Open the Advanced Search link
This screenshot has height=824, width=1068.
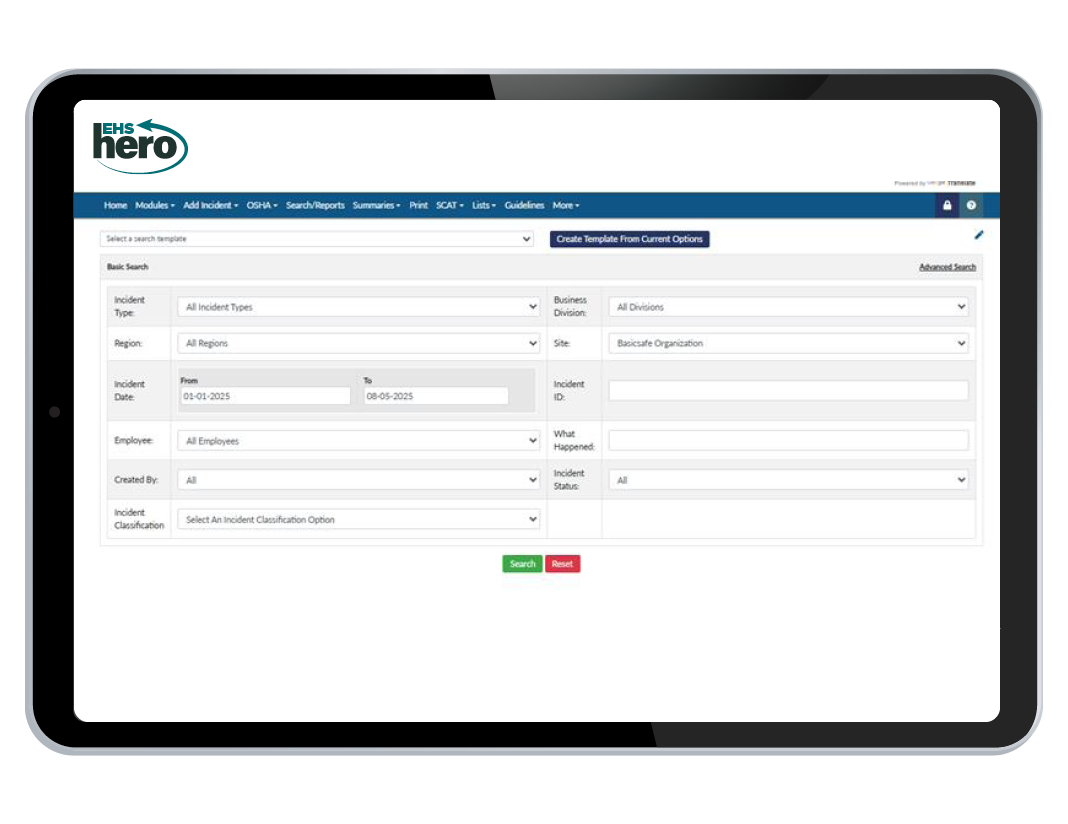[947, 267]
